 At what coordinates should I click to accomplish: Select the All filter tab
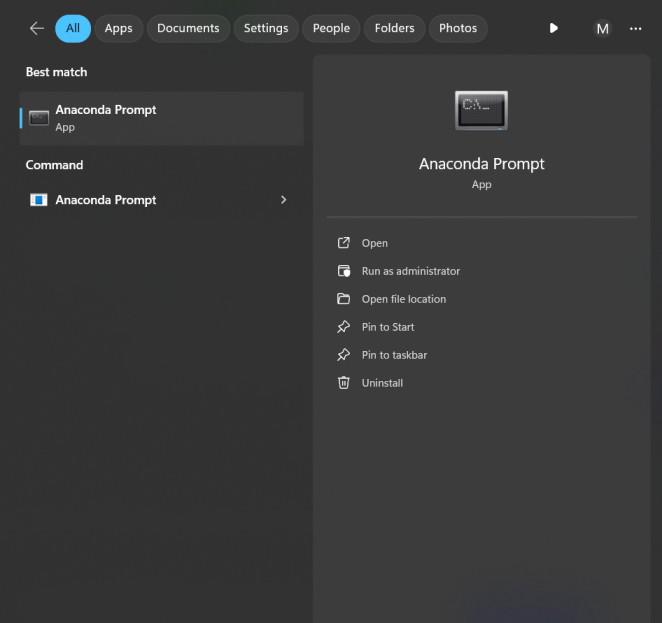73,28
